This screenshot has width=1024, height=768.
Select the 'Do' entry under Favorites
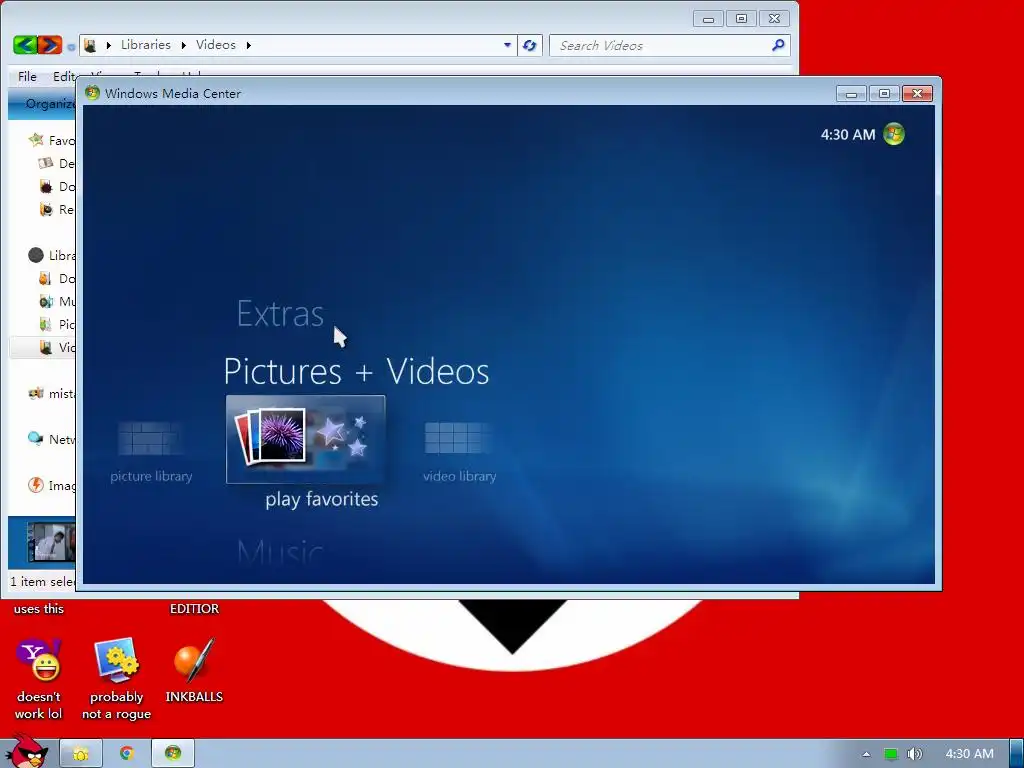pos(56,186)
